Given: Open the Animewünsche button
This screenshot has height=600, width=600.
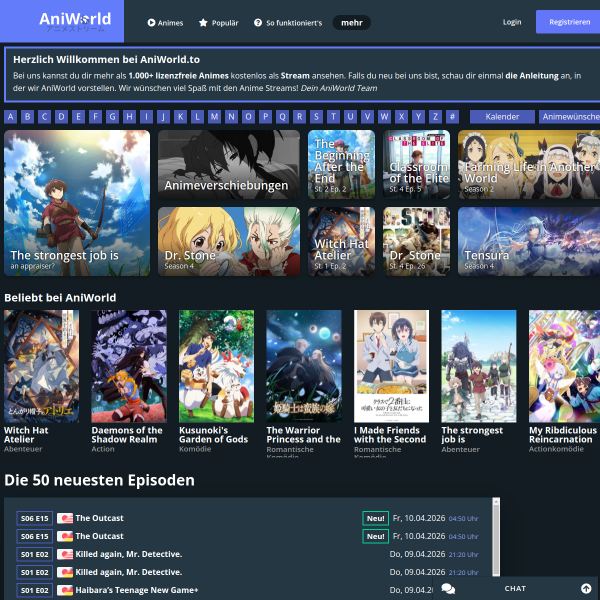Looking at the screenshot, I should [570, 117].
